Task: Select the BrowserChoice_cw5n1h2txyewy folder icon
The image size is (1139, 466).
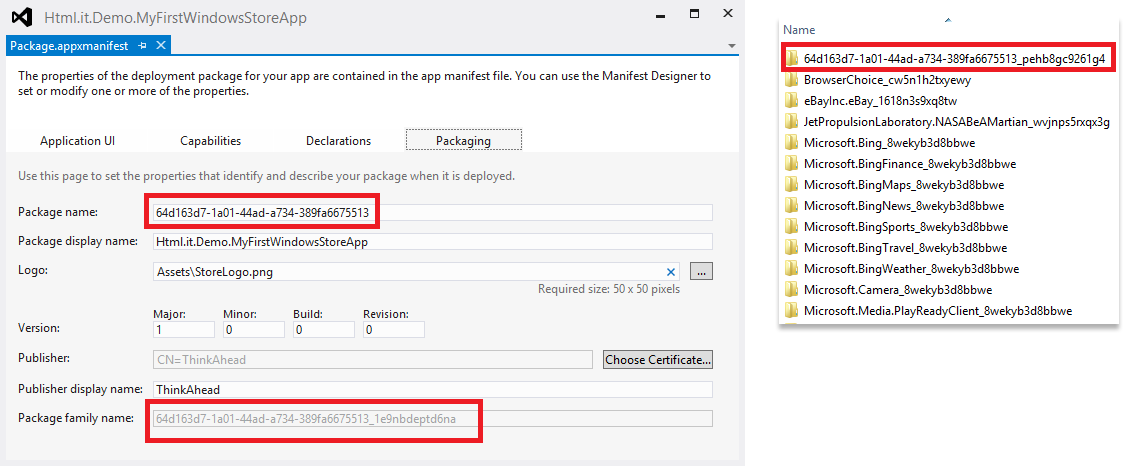Action: click(x=792, y=80)
